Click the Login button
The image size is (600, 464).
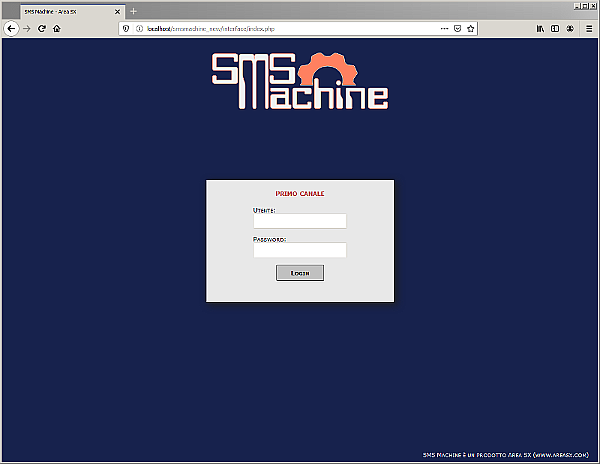[x=300, y=273]
